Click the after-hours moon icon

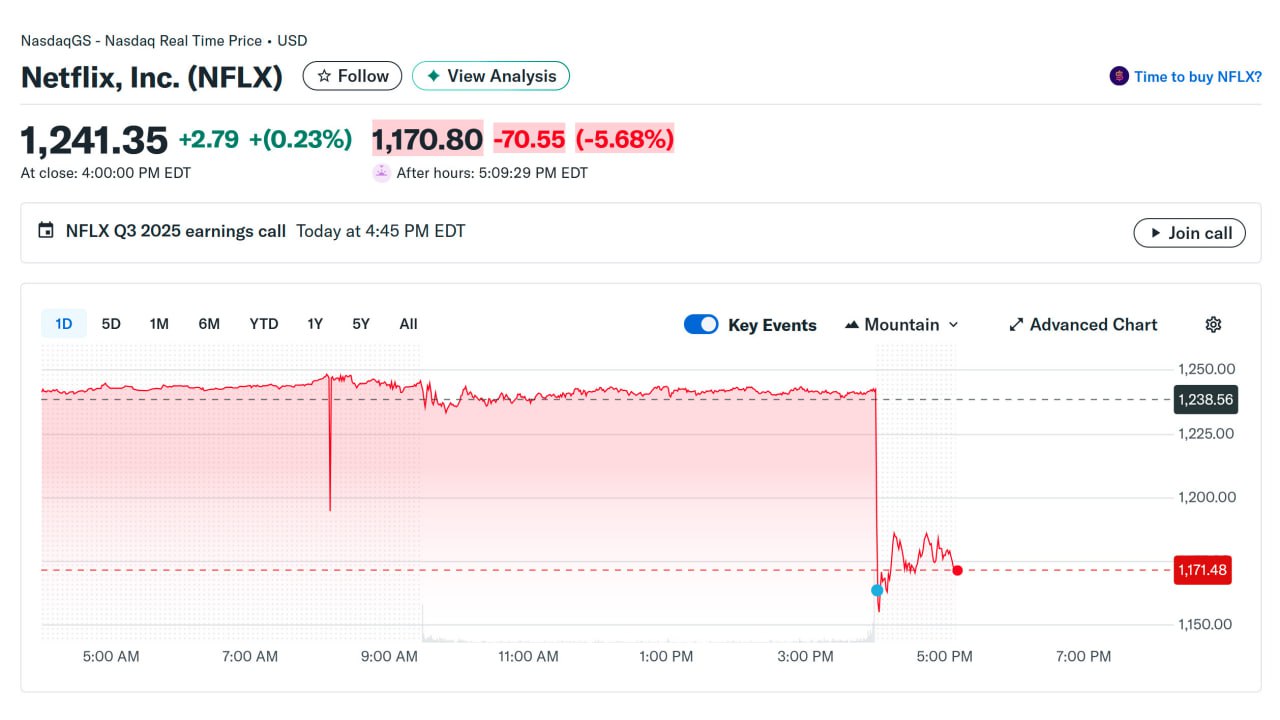tap(381, 172)
